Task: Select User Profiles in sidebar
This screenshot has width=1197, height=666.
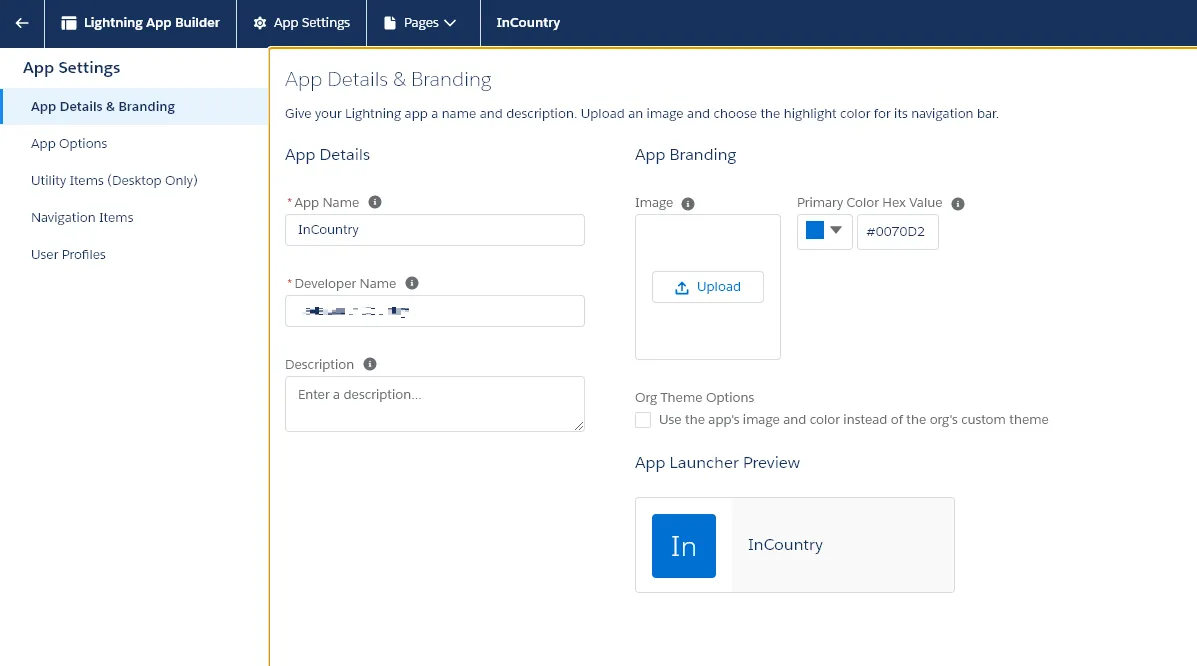Action: (68, 254)
